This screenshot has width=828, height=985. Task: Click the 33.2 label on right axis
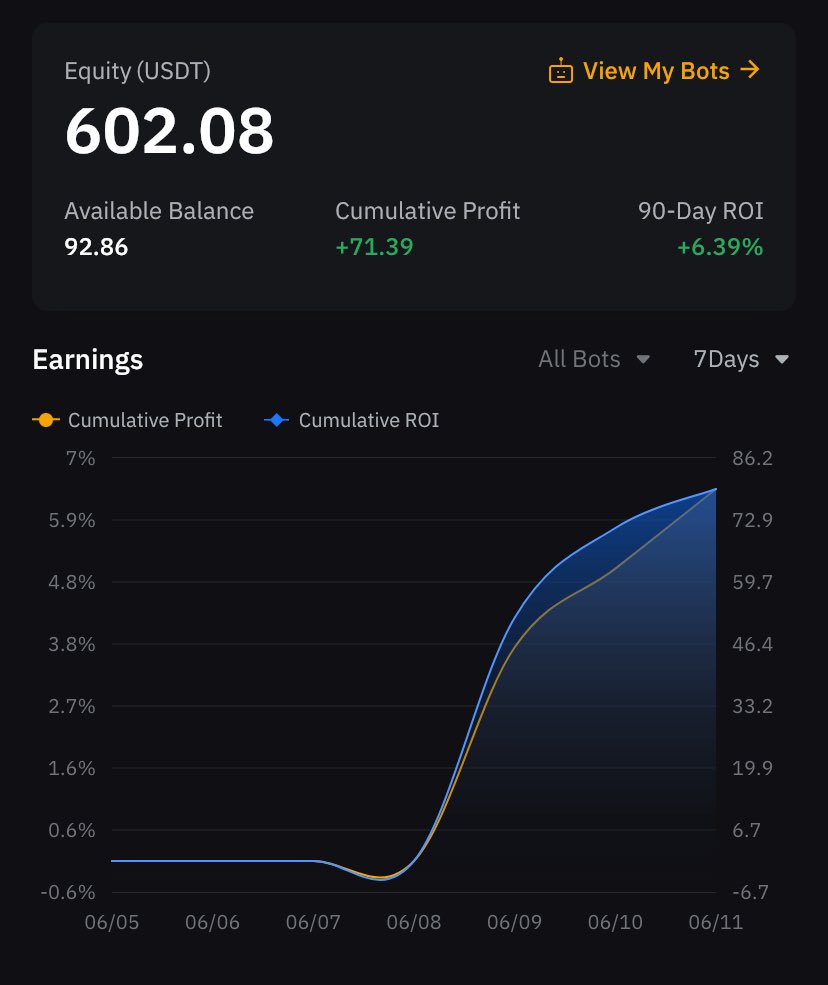[x=752, y=706]
